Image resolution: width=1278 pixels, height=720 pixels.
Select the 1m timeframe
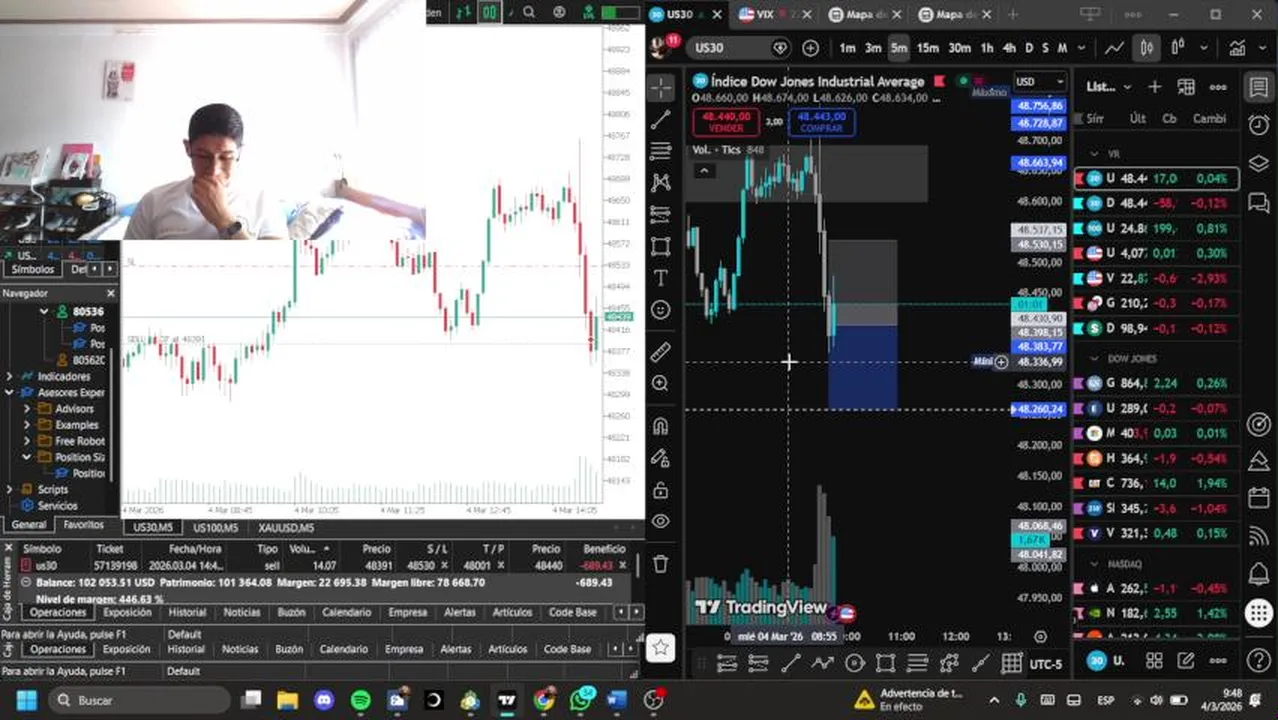click(x=847, y=48)
